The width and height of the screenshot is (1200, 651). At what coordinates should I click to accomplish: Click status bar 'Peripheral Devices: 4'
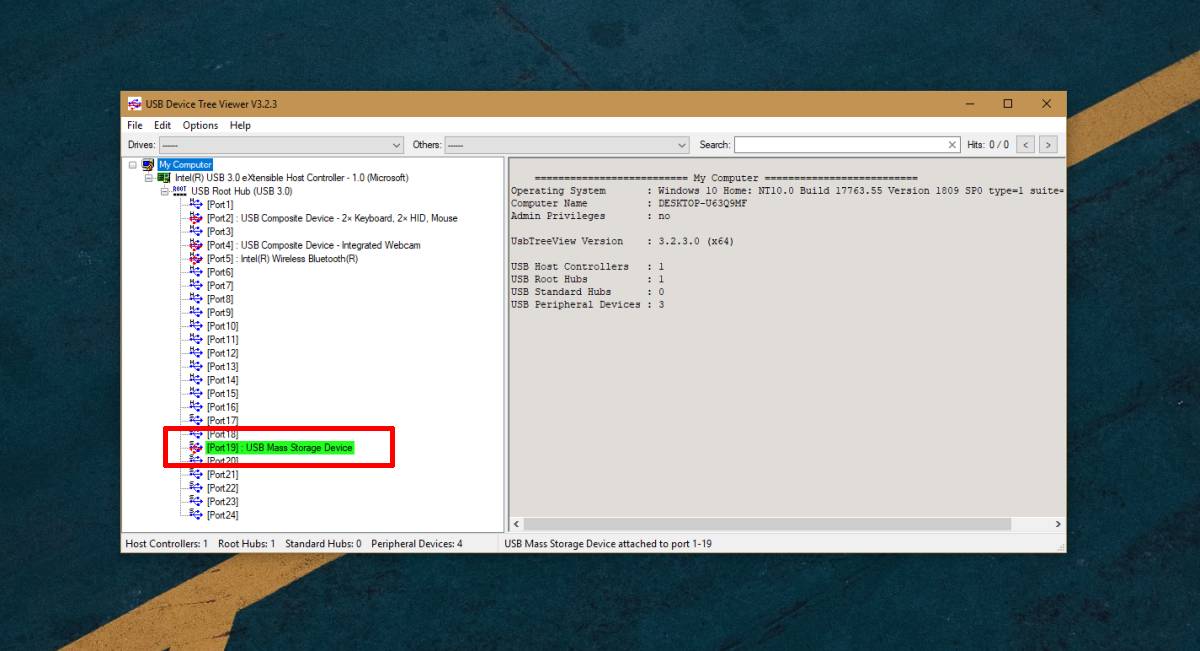point(417,544)
